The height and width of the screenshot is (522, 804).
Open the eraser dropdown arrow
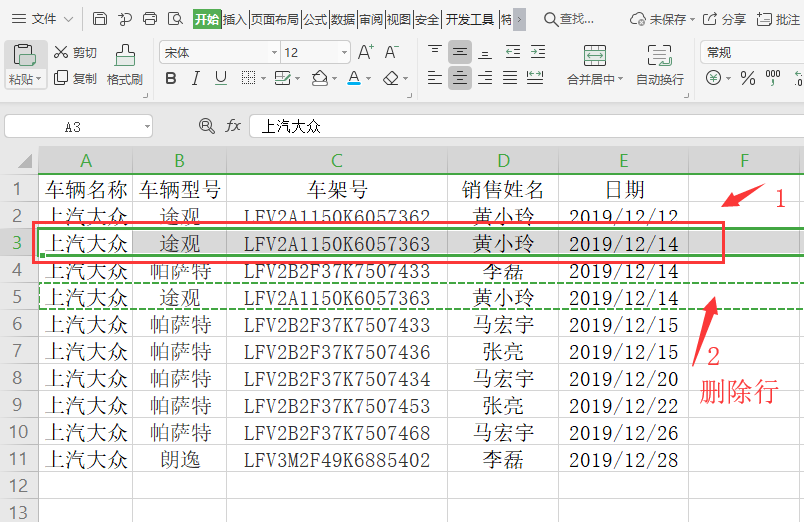(x=405, y=79)
